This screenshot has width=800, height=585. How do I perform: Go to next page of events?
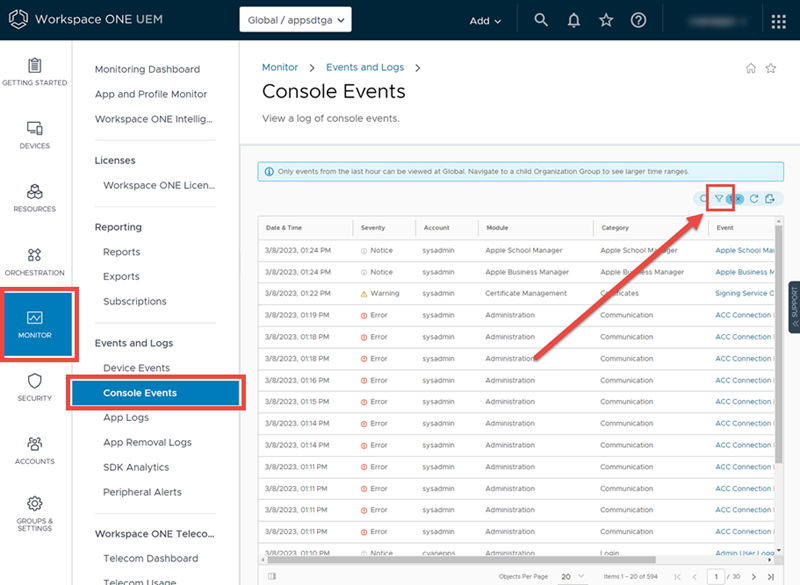pos(754,576)
